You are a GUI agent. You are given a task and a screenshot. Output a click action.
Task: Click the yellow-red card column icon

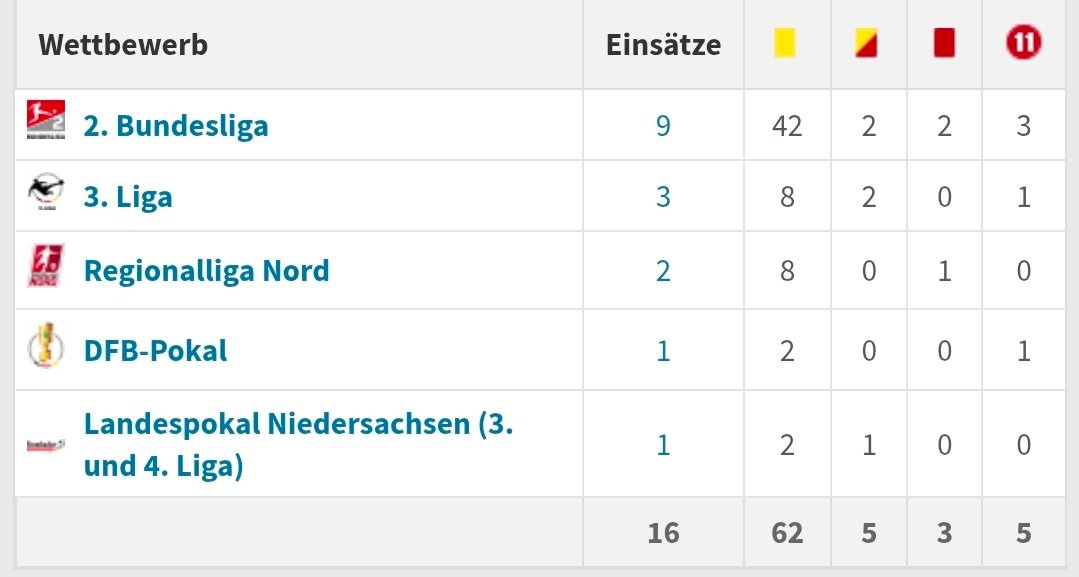coord(866,44)
